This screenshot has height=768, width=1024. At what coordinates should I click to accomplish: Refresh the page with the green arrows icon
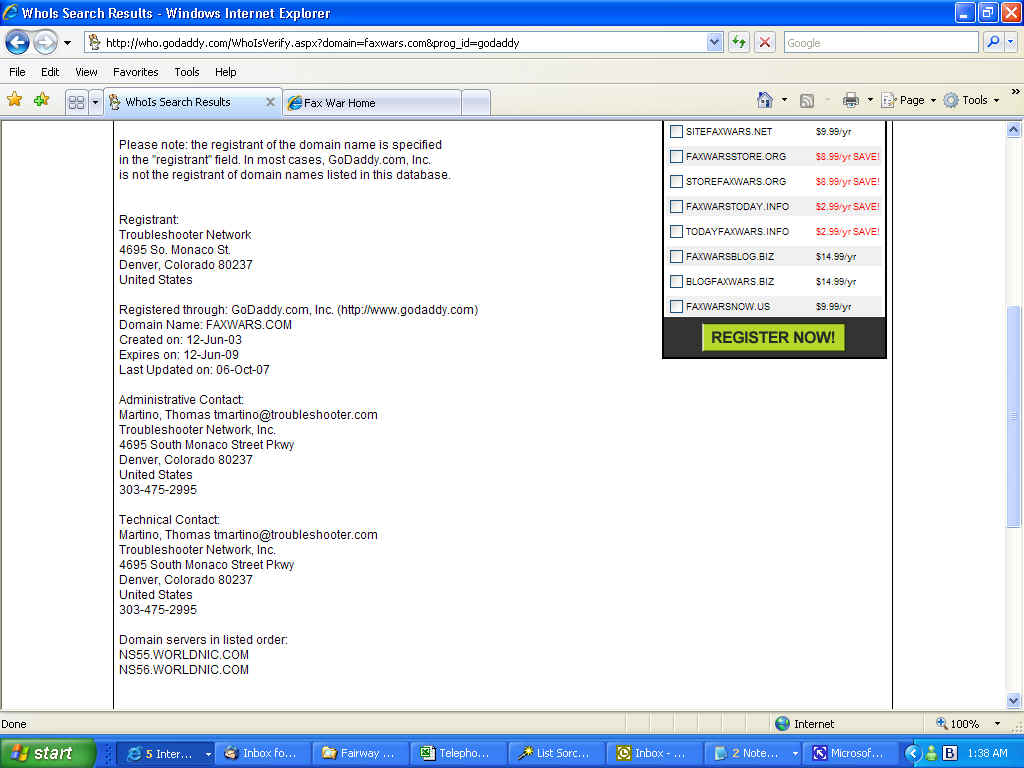(x=739, y=43)
